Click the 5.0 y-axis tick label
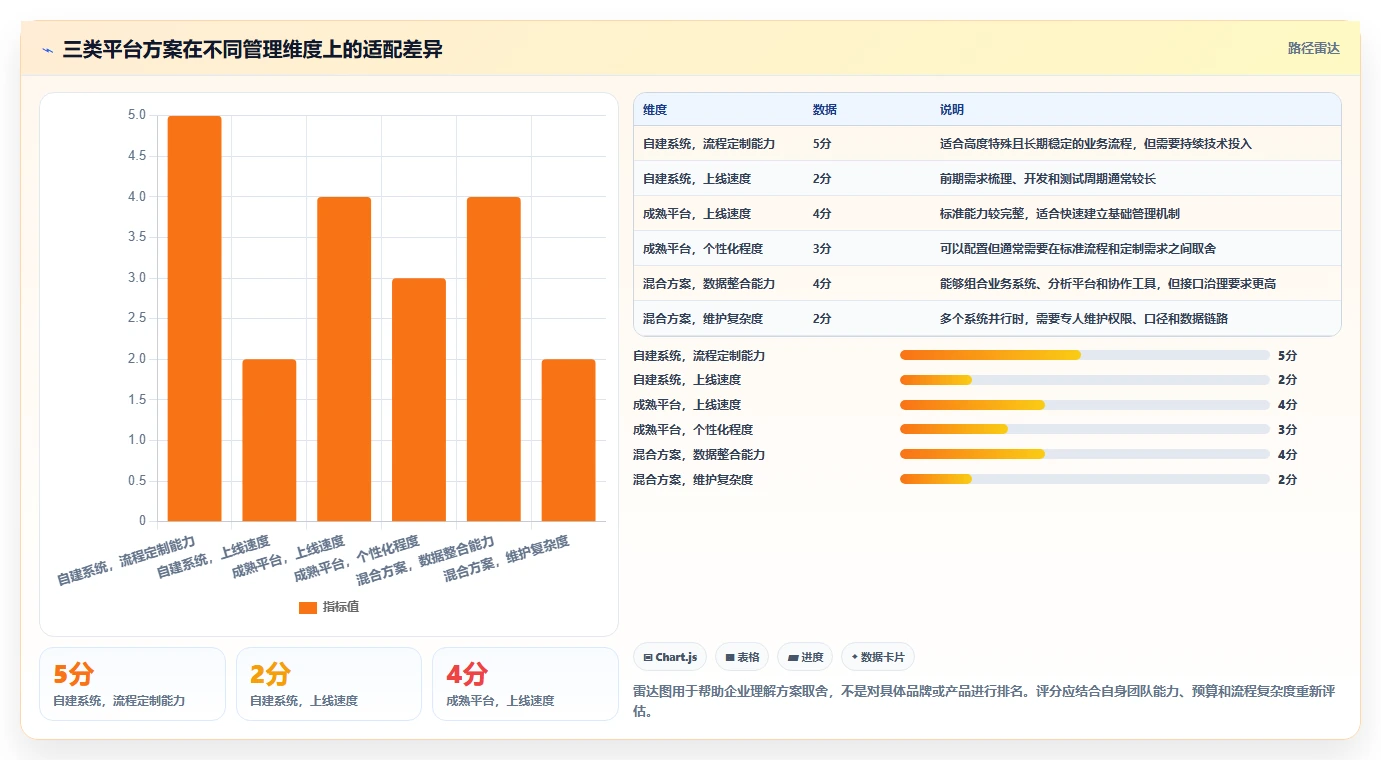Image resolution: width=1381 pixels, height=760 pixels. point(137,116)
